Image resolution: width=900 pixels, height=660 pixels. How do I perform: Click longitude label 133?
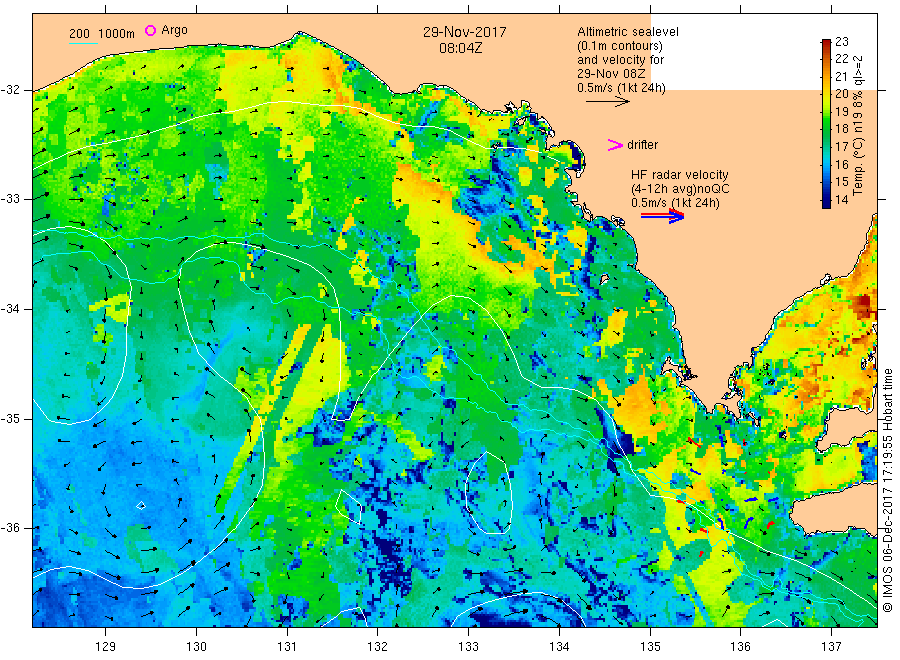[468, 647]
